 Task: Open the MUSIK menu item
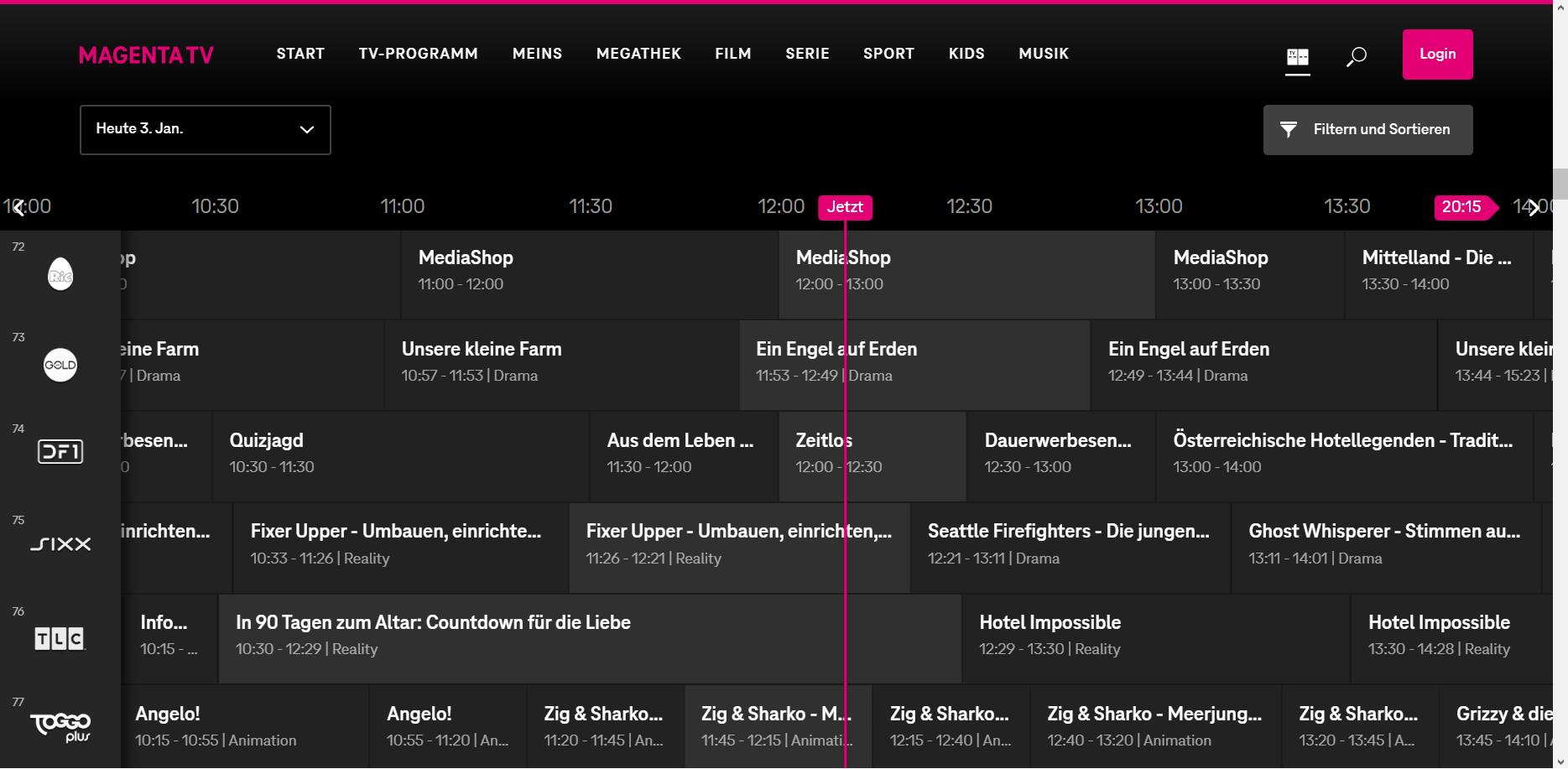pos(1044,54)
